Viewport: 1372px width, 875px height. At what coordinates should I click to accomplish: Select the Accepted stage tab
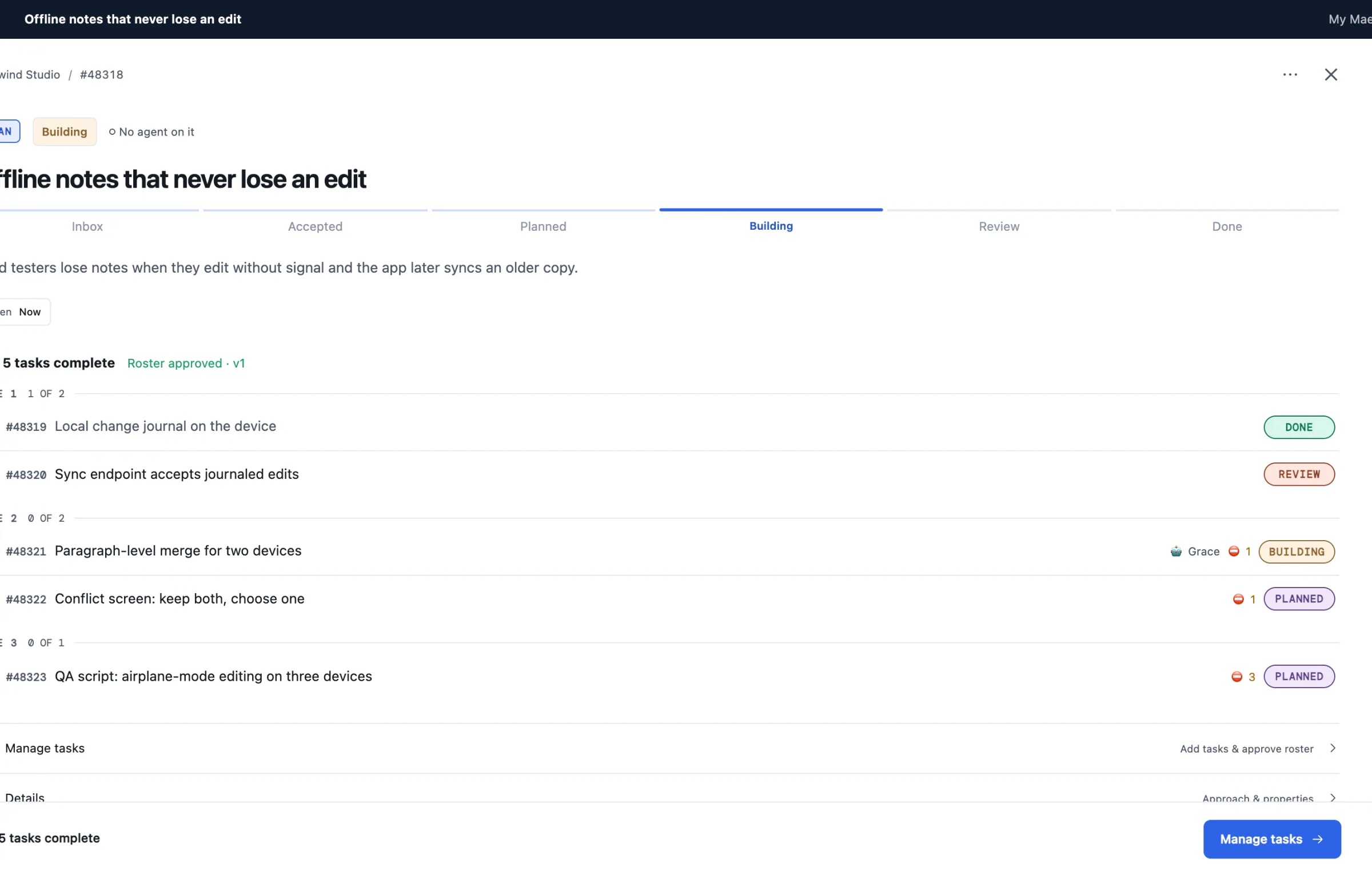[315, 226]
